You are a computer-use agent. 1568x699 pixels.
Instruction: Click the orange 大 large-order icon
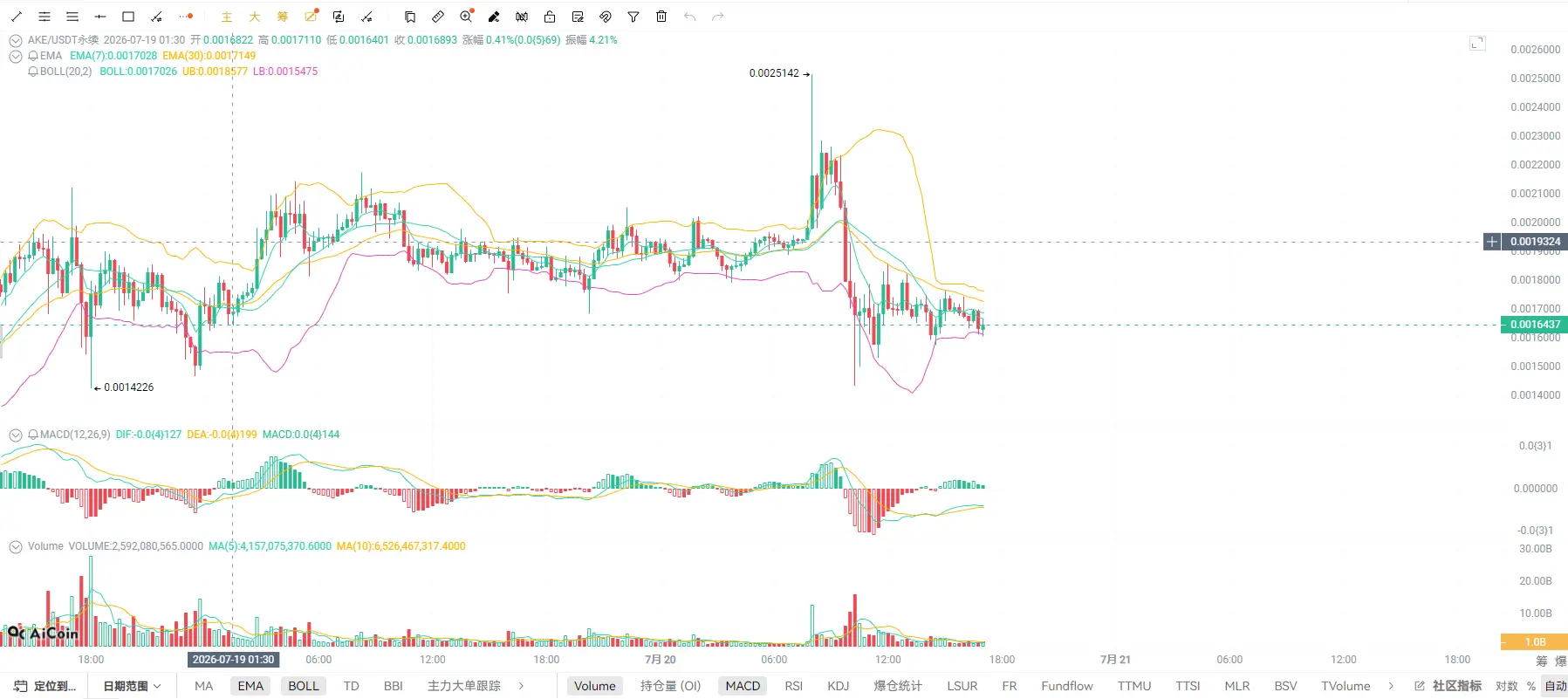(255, 17)
